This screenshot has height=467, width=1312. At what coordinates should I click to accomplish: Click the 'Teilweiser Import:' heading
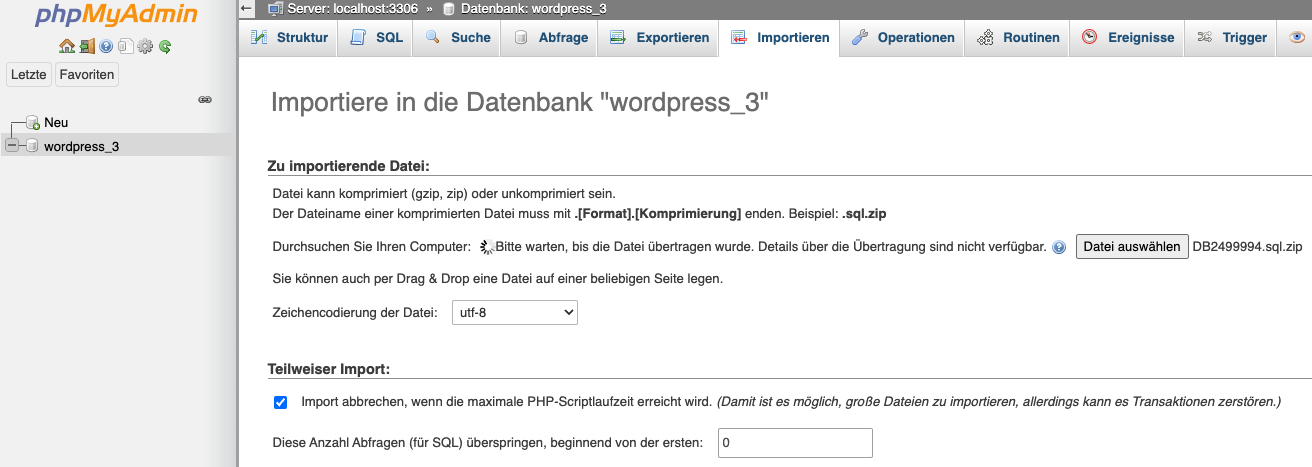coord(328,369)
